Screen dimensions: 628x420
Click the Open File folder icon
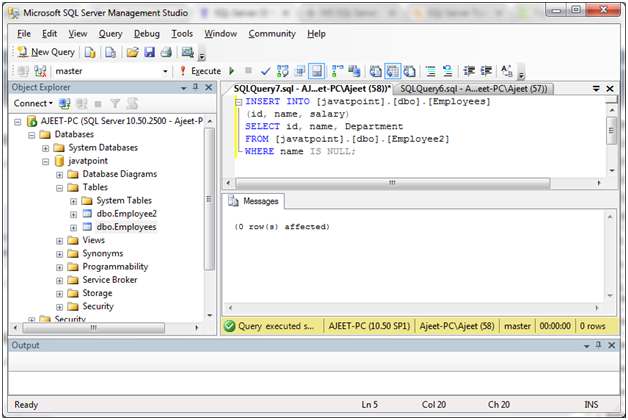133,52
